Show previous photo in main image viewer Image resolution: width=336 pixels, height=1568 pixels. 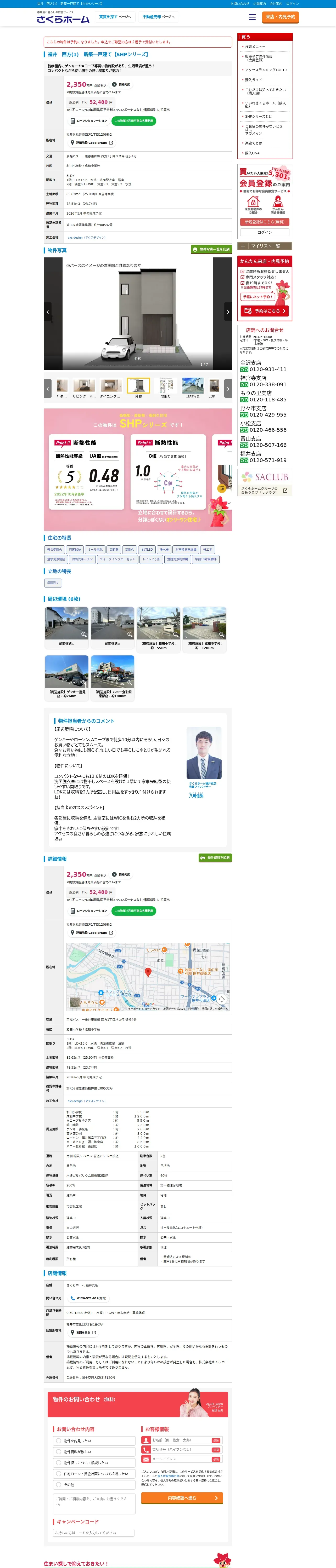(x=48, y=312)
